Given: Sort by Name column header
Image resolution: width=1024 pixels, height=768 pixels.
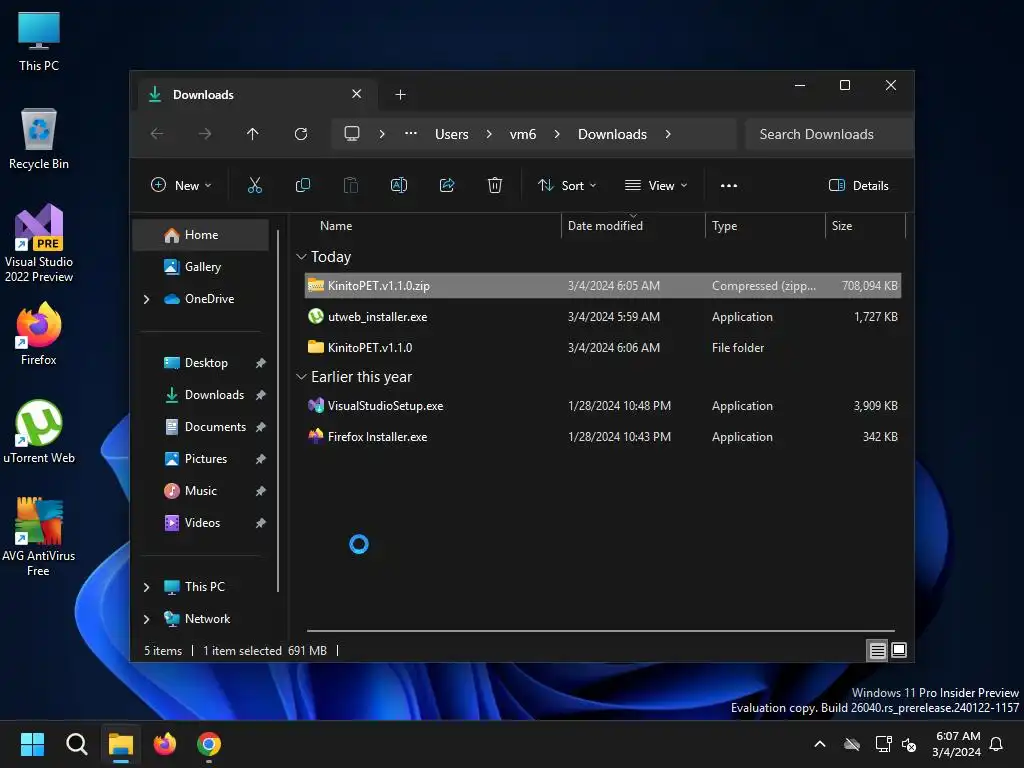Looking at the screenshot, I should [x=336, y=226].
